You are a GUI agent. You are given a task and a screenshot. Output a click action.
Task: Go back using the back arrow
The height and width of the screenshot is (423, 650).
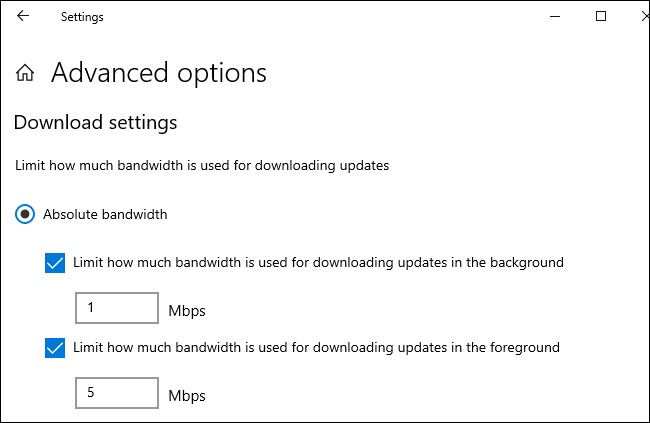point(23,16)
